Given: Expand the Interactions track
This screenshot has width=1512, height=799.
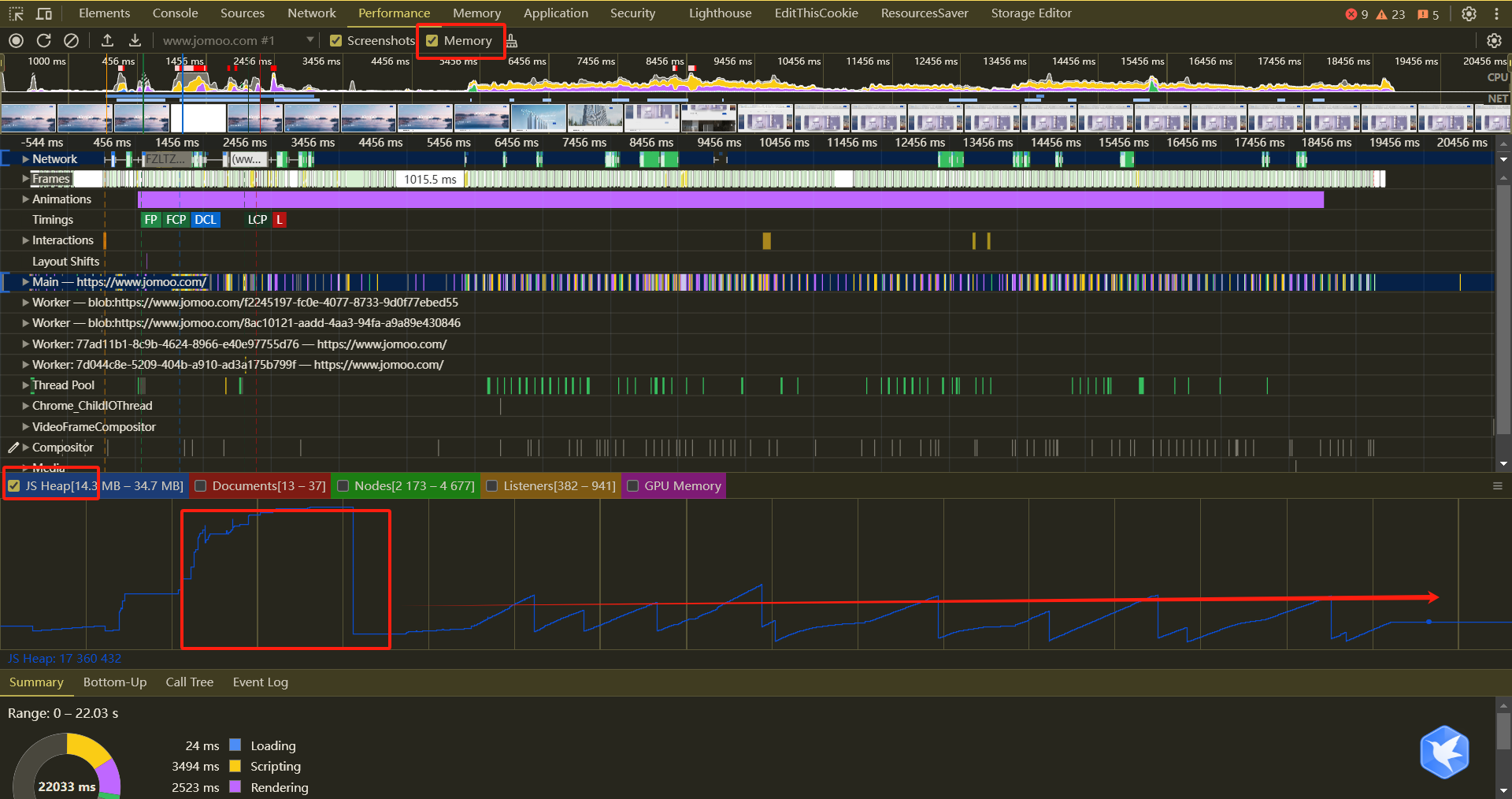Looking at the screenshot, I should pos(26,240).
